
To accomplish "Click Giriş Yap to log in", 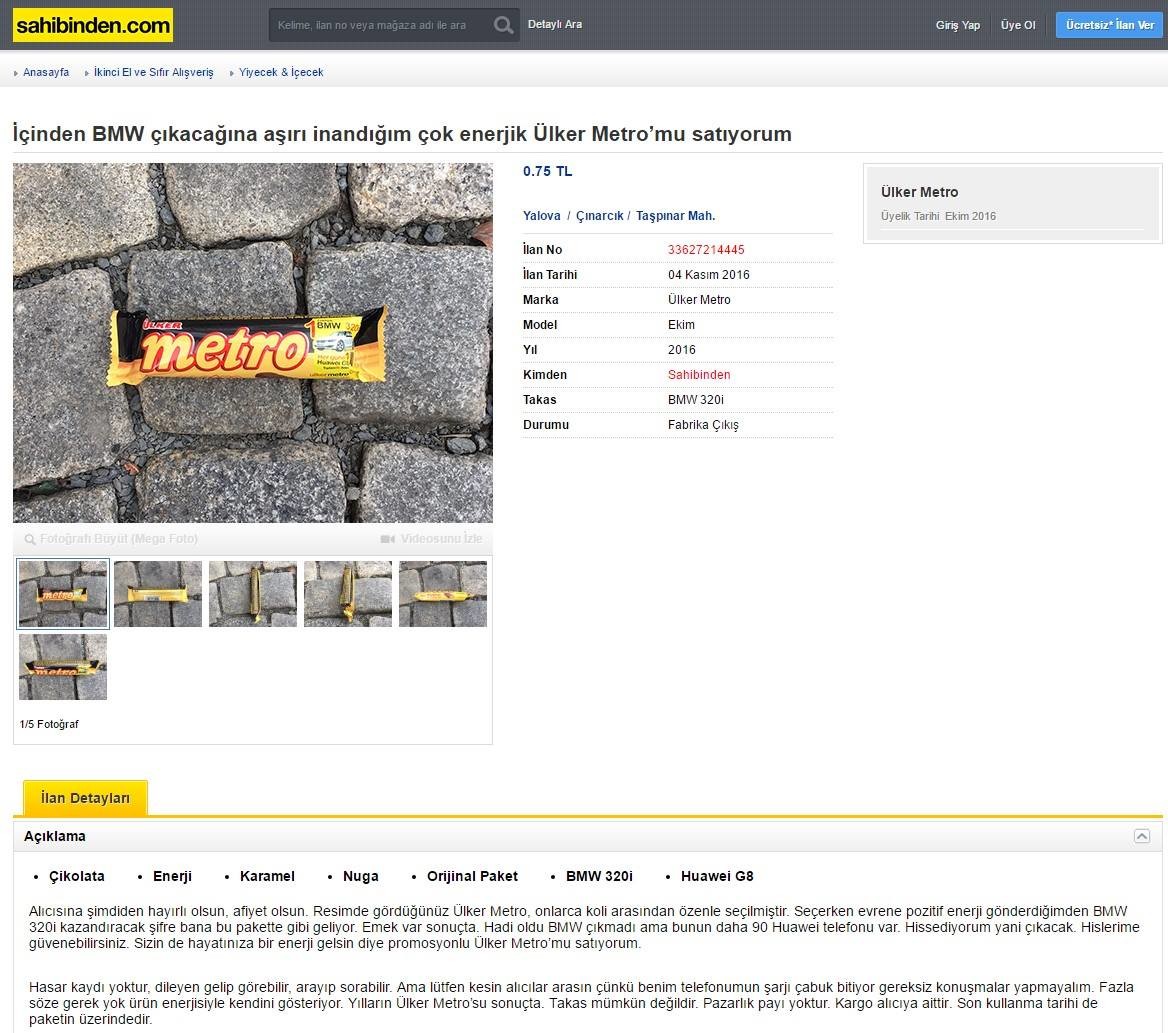I will coord(958,25).
